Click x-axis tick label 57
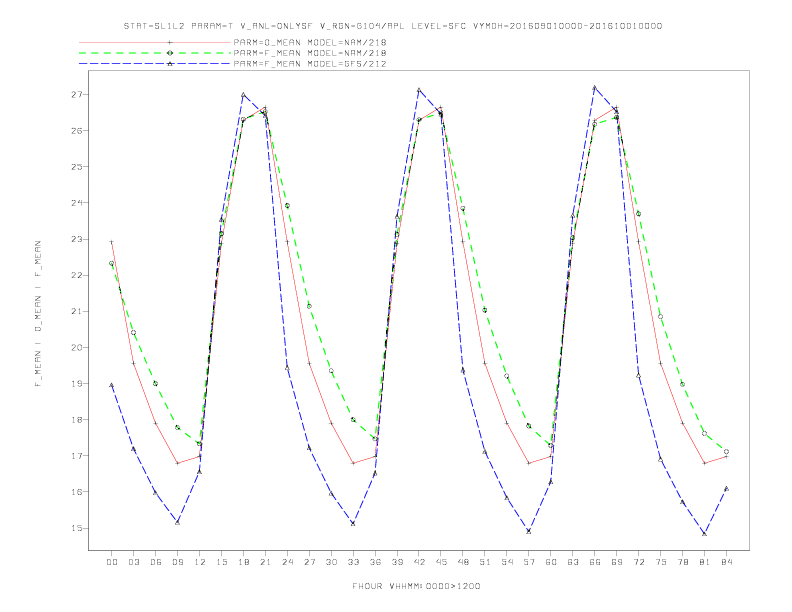The width and height of the screenshot is (792, 612). [529, 562]
